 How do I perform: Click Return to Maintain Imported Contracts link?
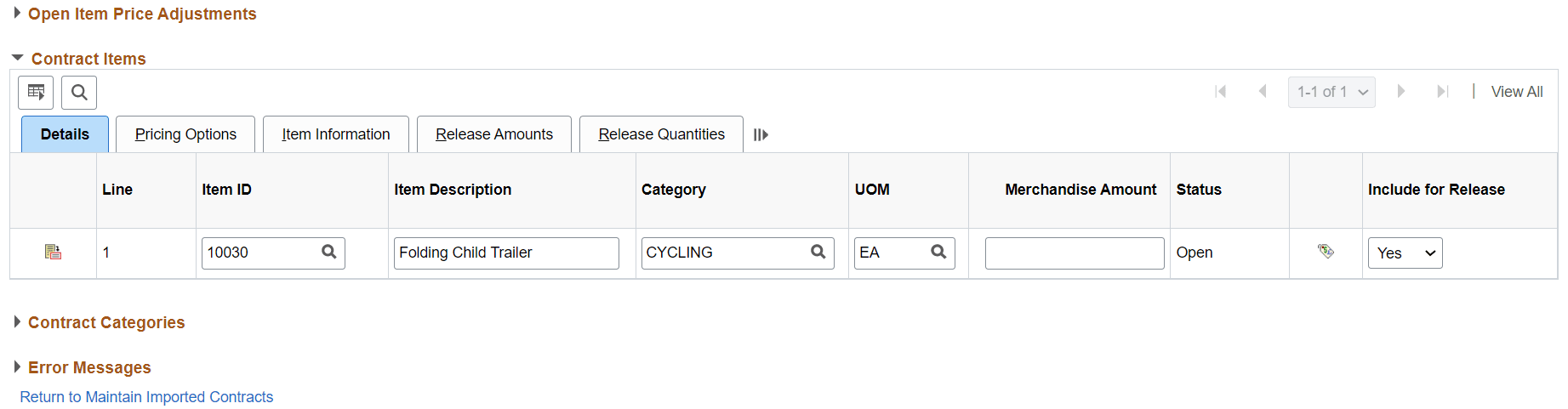[146, 397]
